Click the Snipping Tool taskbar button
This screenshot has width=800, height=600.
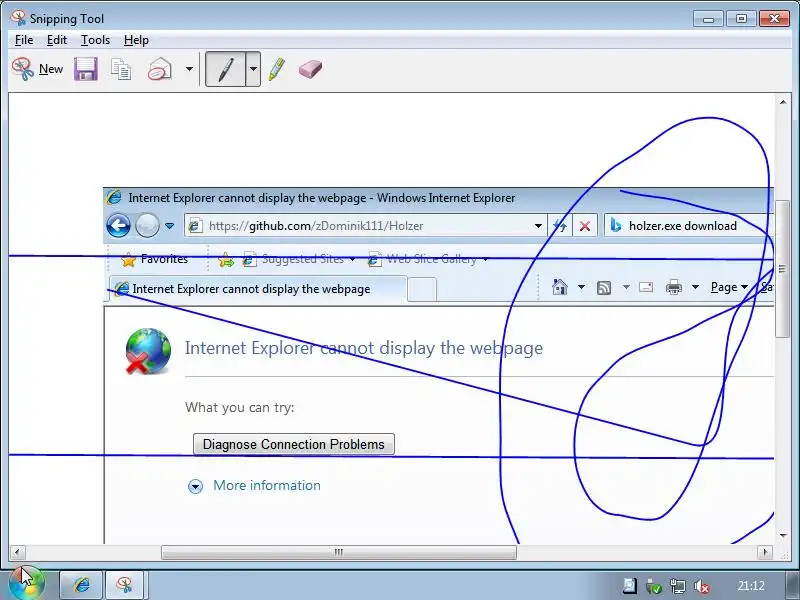click(x=124, y=585)
